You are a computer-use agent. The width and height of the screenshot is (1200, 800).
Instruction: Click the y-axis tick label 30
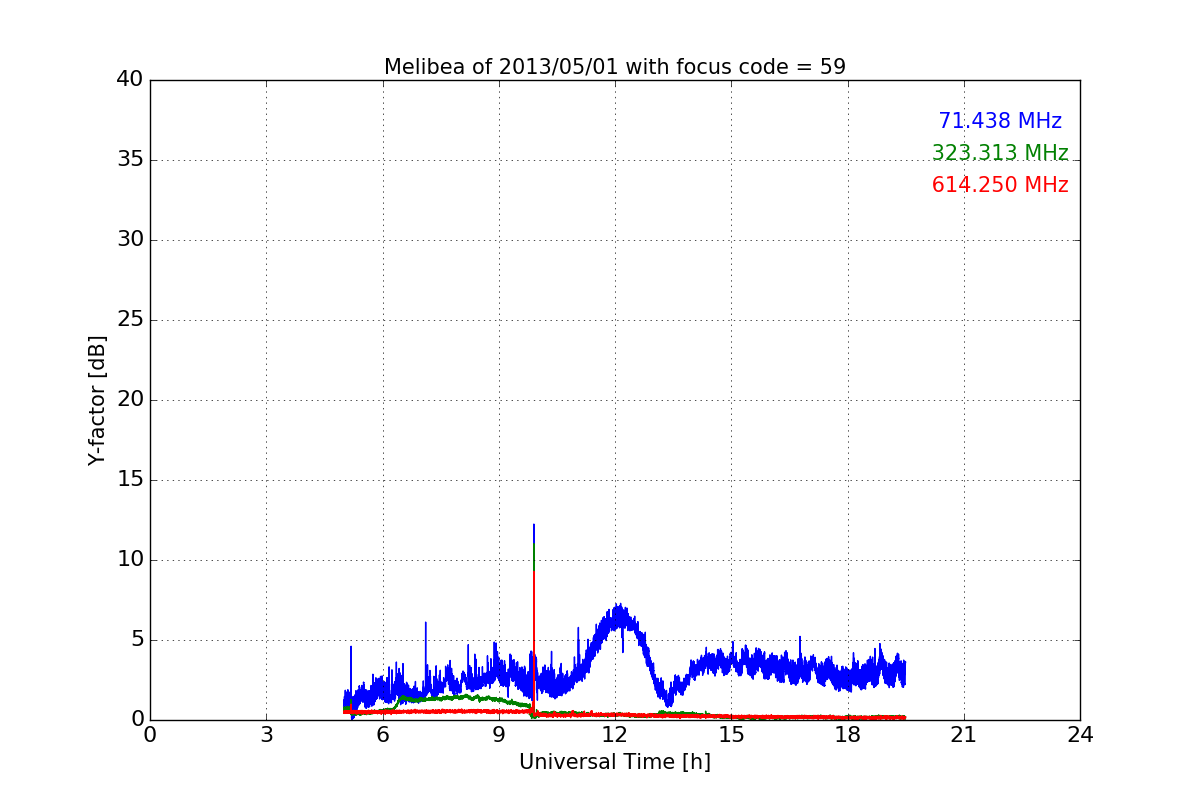(130, 240)
